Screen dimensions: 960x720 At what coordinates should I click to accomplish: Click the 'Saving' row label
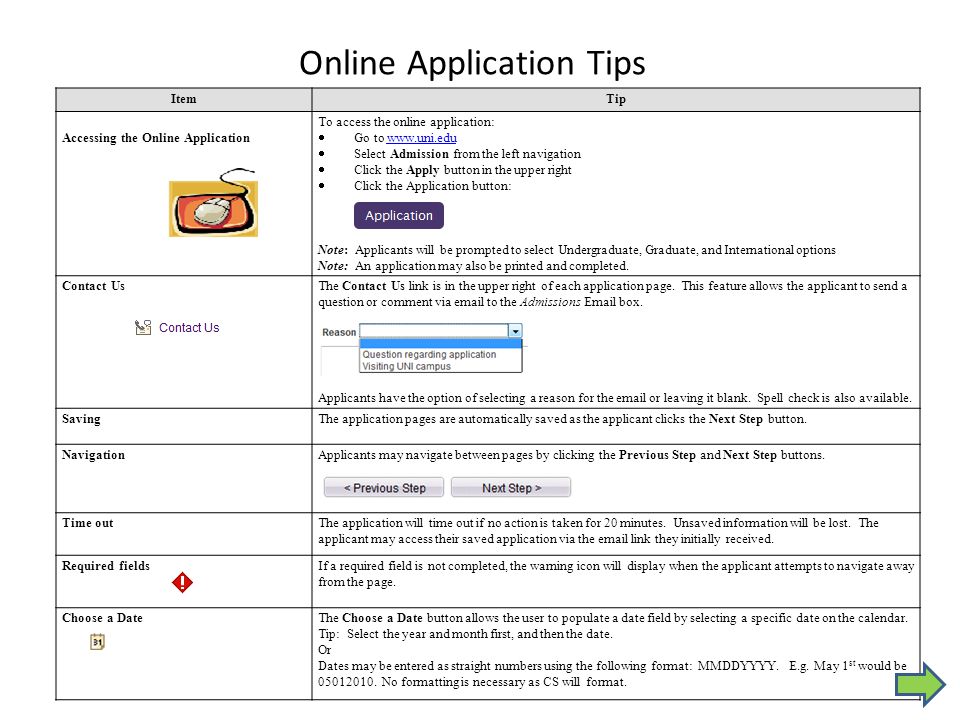(x=81, y=419)
